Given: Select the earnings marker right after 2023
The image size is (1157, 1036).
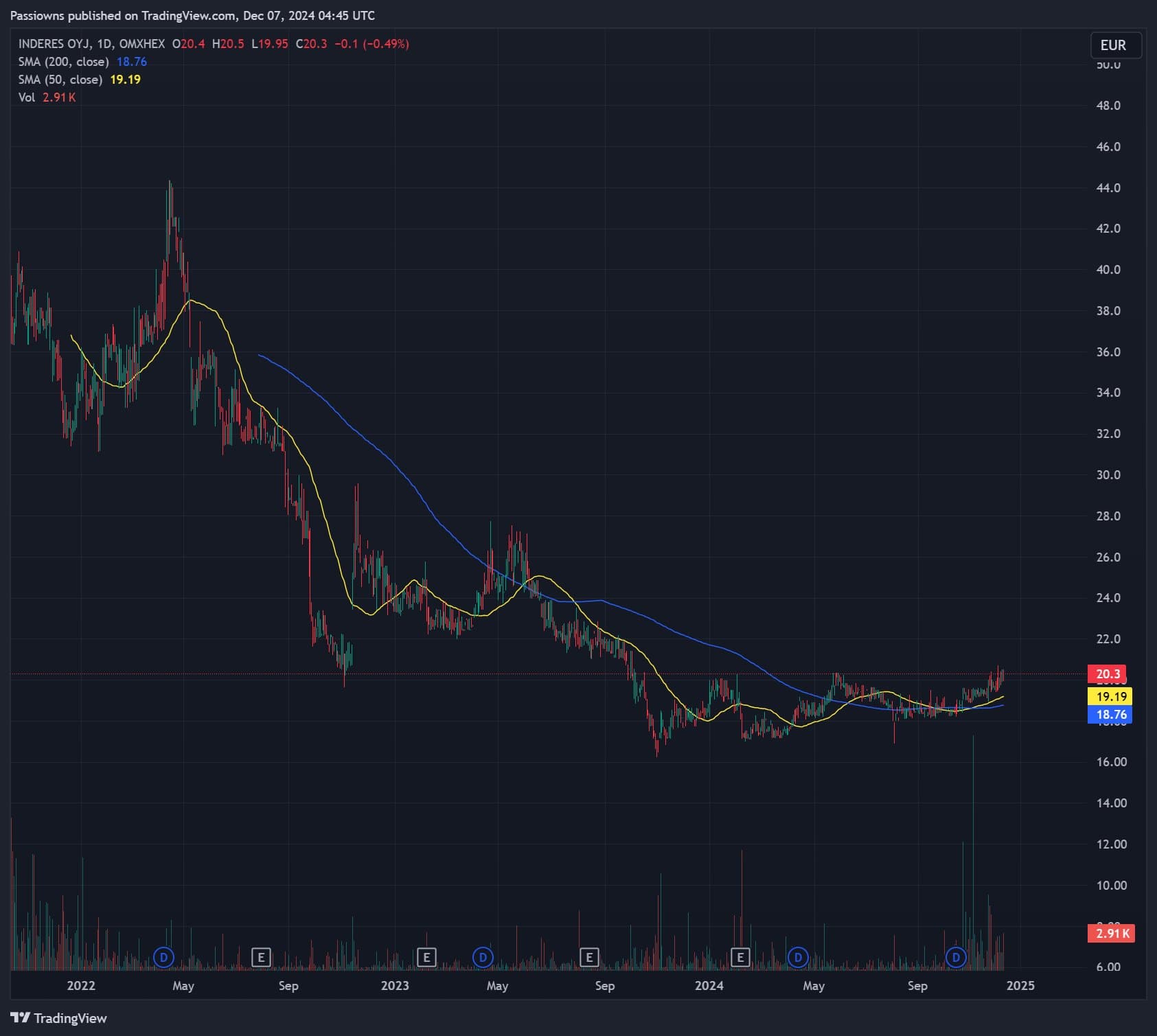Looking at the screenshot, I should (x=426, y=956).
